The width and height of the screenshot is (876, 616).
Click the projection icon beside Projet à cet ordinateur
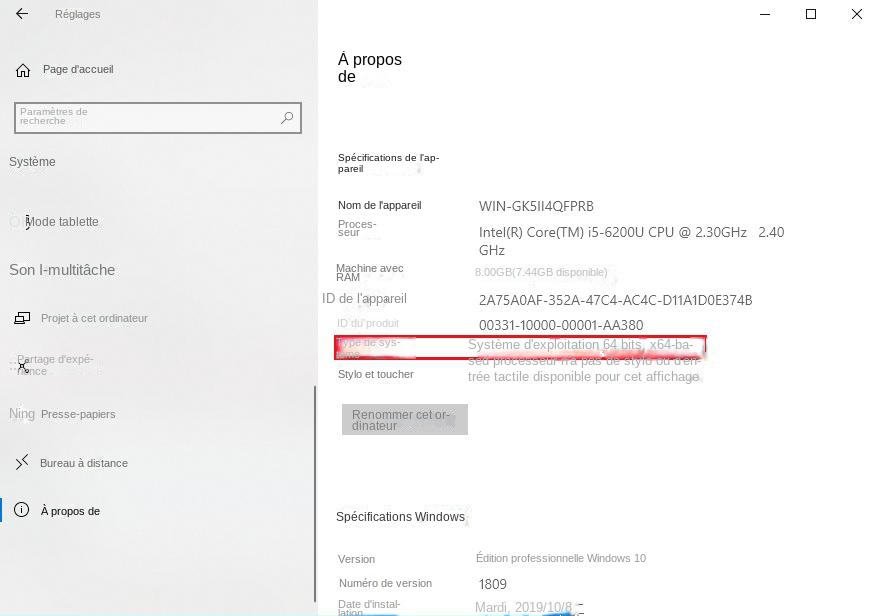tap(24, 317)
